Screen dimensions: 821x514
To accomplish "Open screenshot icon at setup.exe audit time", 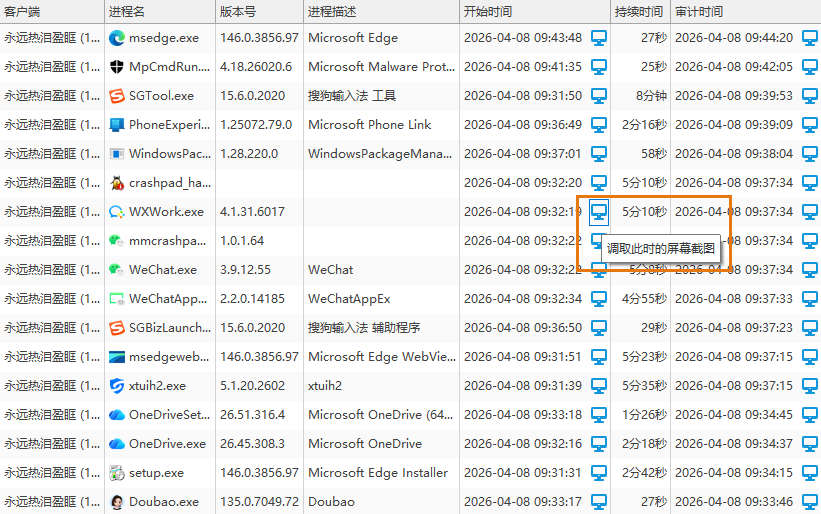I will click(x=811, y=473).
